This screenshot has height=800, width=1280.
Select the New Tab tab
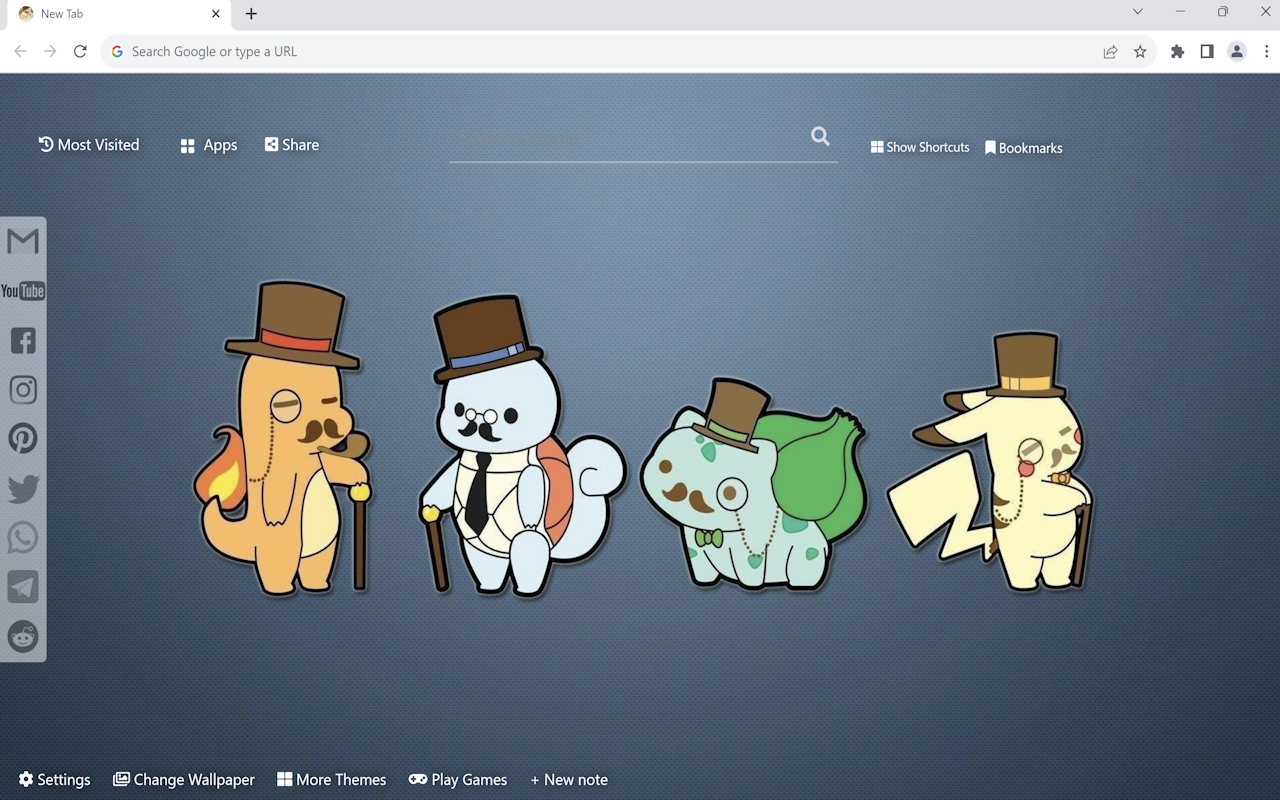[x=116, y=15]
